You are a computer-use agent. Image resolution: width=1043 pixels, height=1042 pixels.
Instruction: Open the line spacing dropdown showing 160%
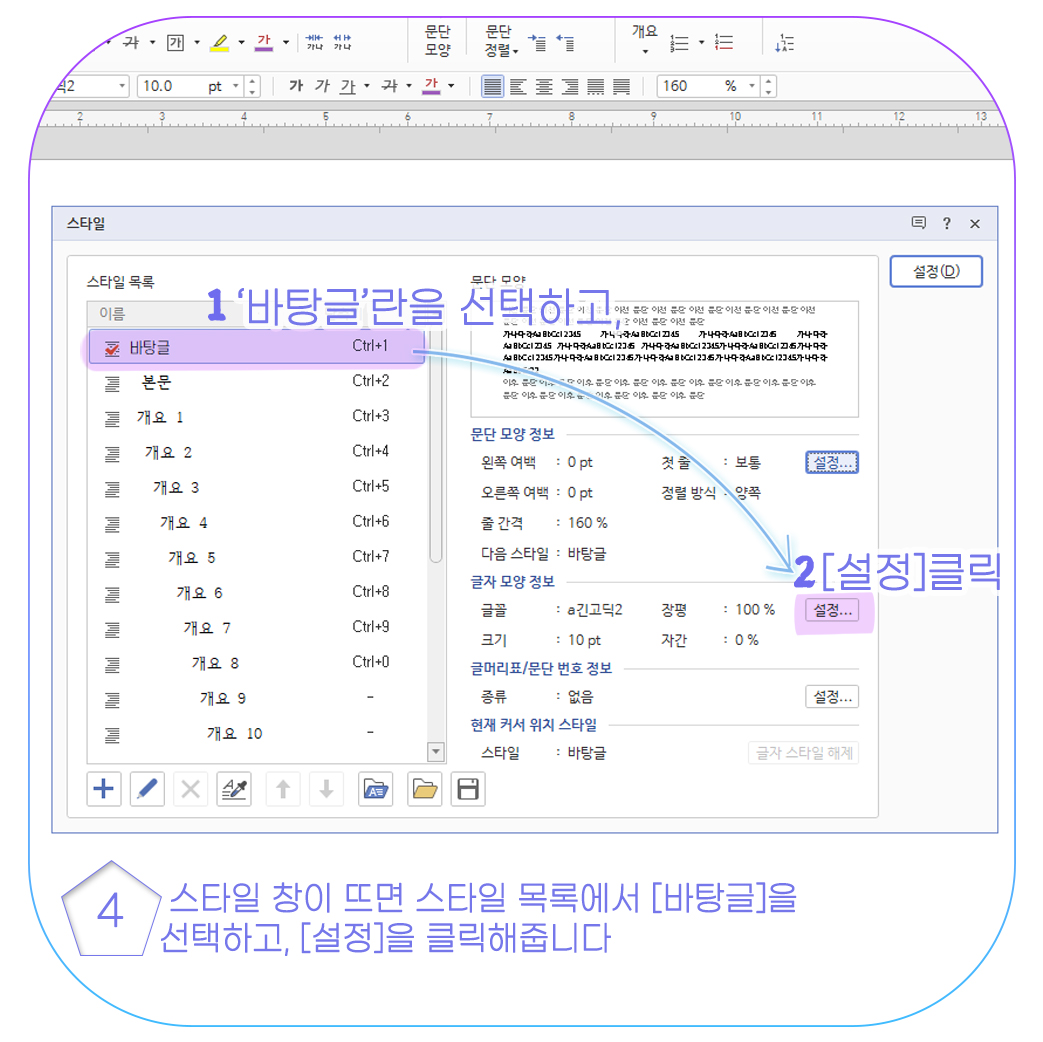click(x=753, y=86)
